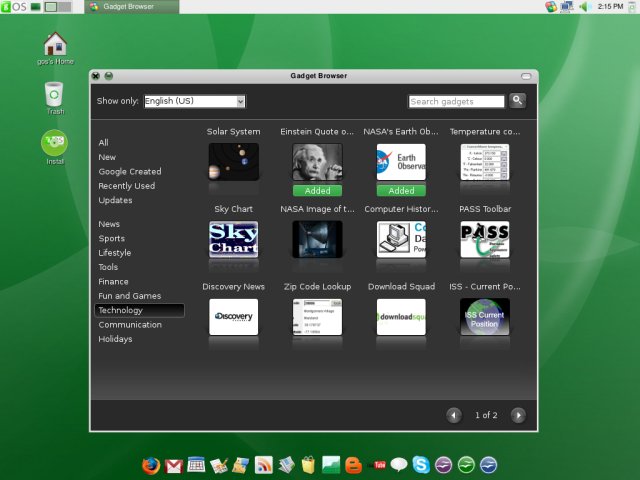Select the Sky Chart gadget thumbnail

(234, 240)
